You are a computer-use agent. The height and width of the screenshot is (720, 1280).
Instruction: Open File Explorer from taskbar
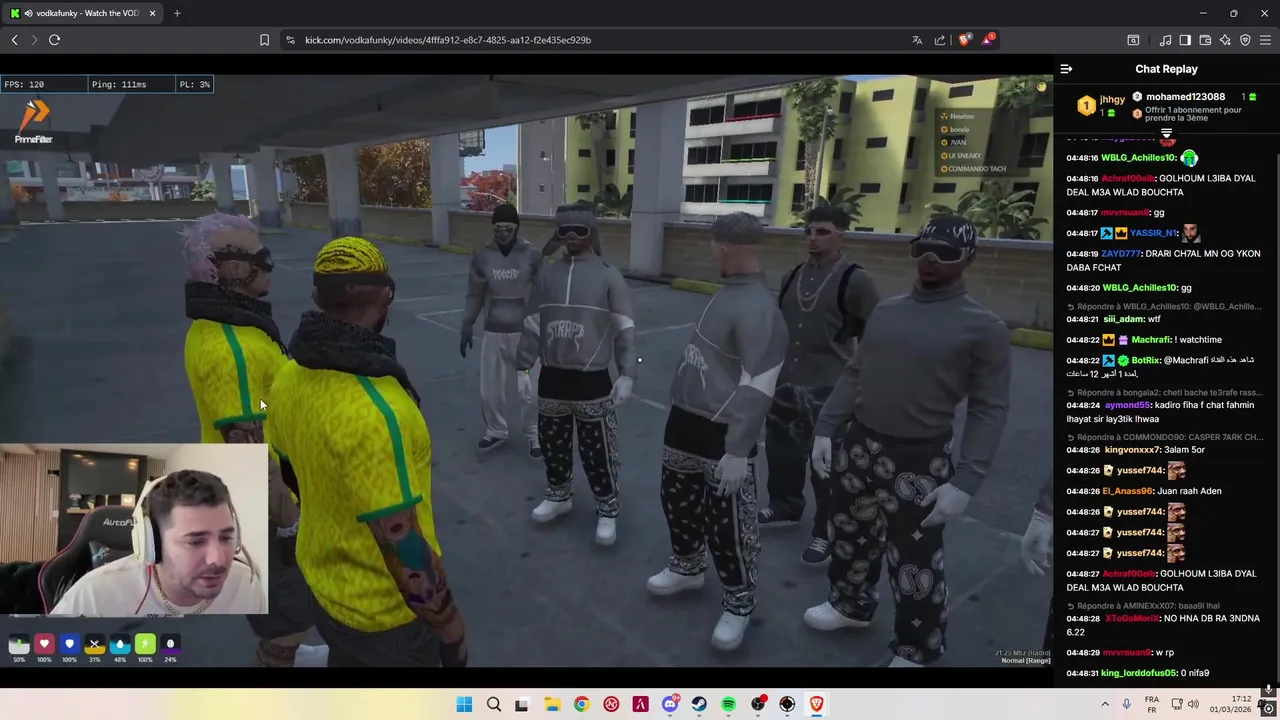point(552,705)
